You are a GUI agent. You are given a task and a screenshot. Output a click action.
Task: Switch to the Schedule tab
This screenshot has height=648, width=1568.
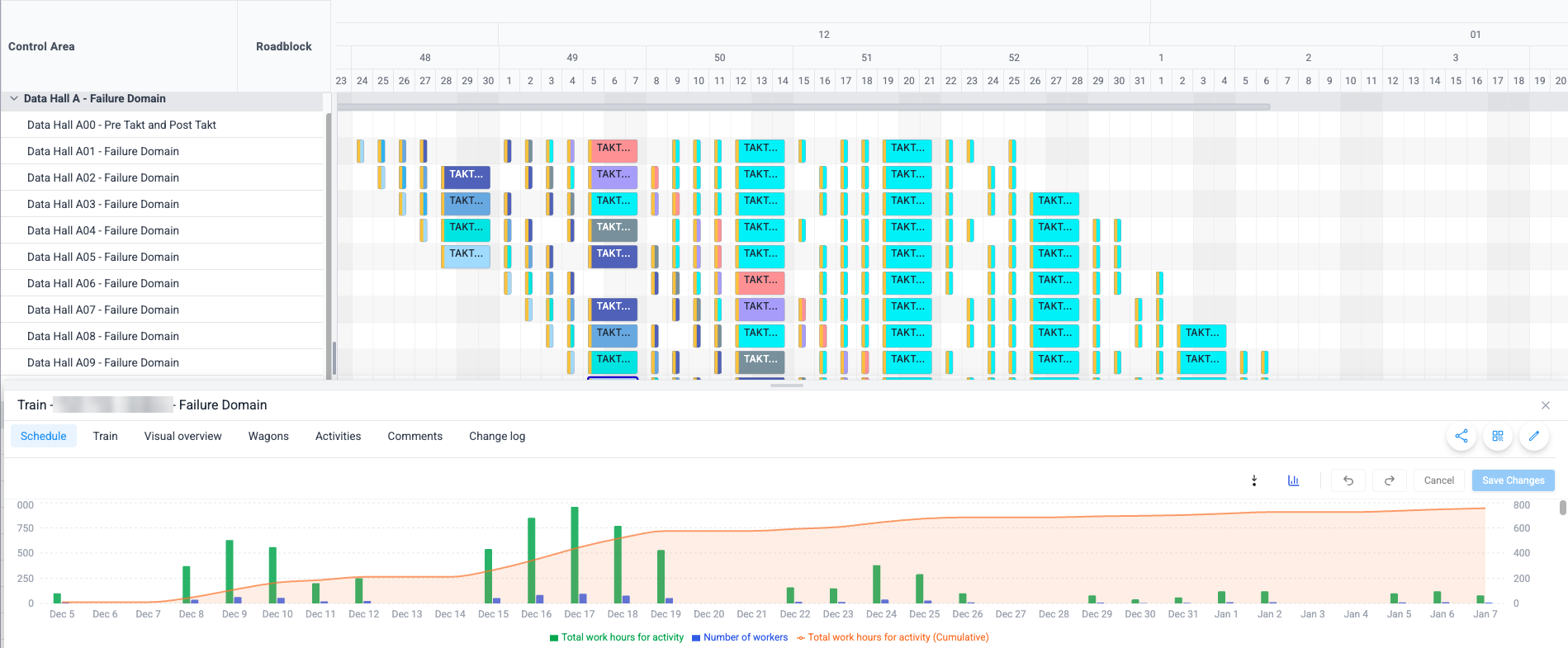pos(44,436)
